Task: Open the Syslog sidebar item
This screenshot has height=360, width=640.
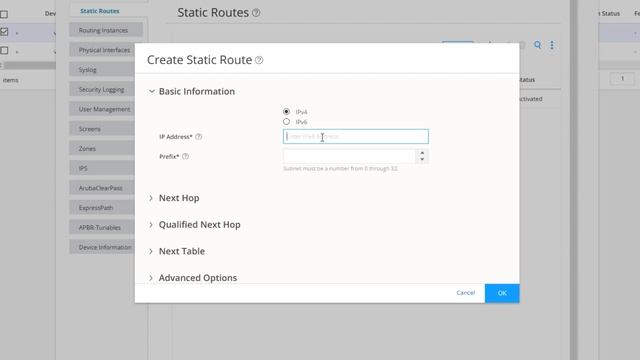Action: pyautogui.click(x=102, y=70)
